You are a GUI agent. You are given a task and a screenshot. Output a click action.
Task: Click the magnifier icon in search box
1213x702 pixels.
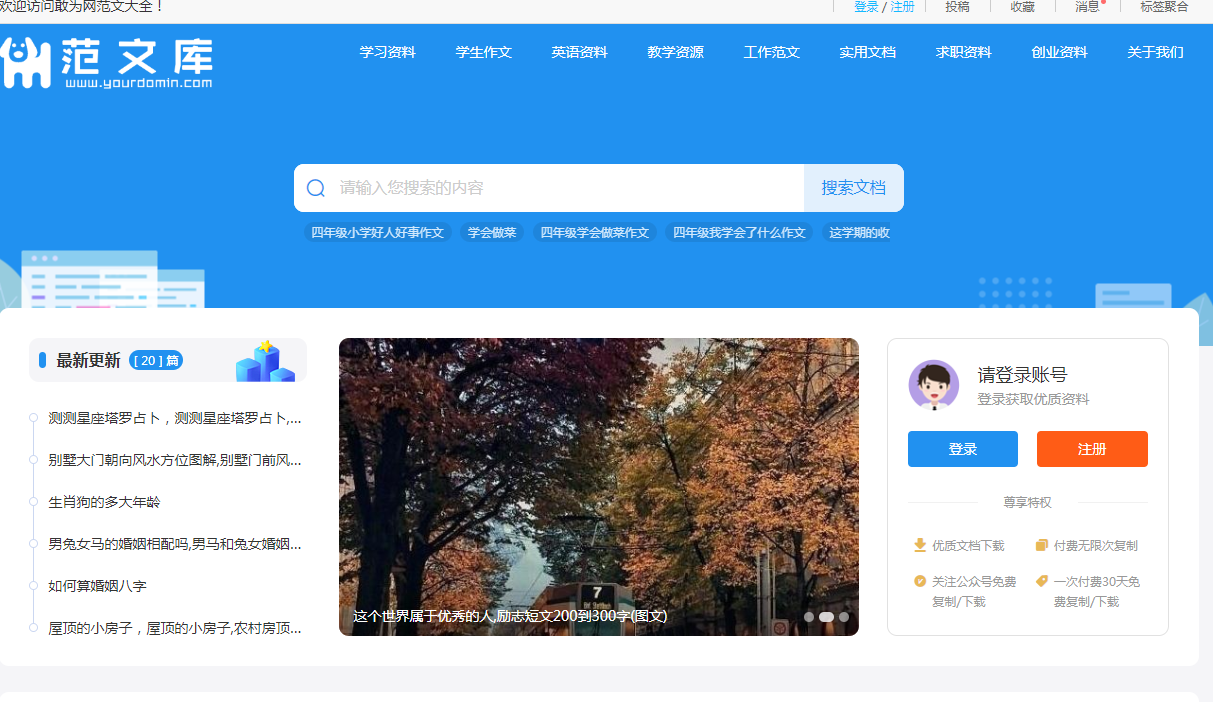(316, 188)
